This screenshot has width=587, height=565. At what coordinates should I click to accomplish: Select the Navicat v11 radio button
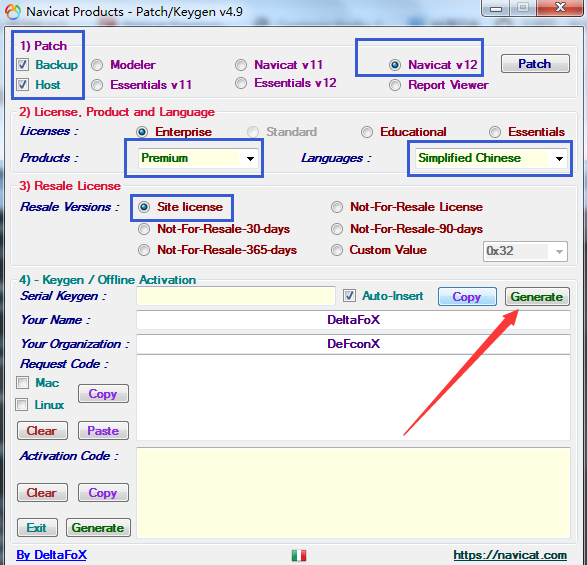(241, 65)
